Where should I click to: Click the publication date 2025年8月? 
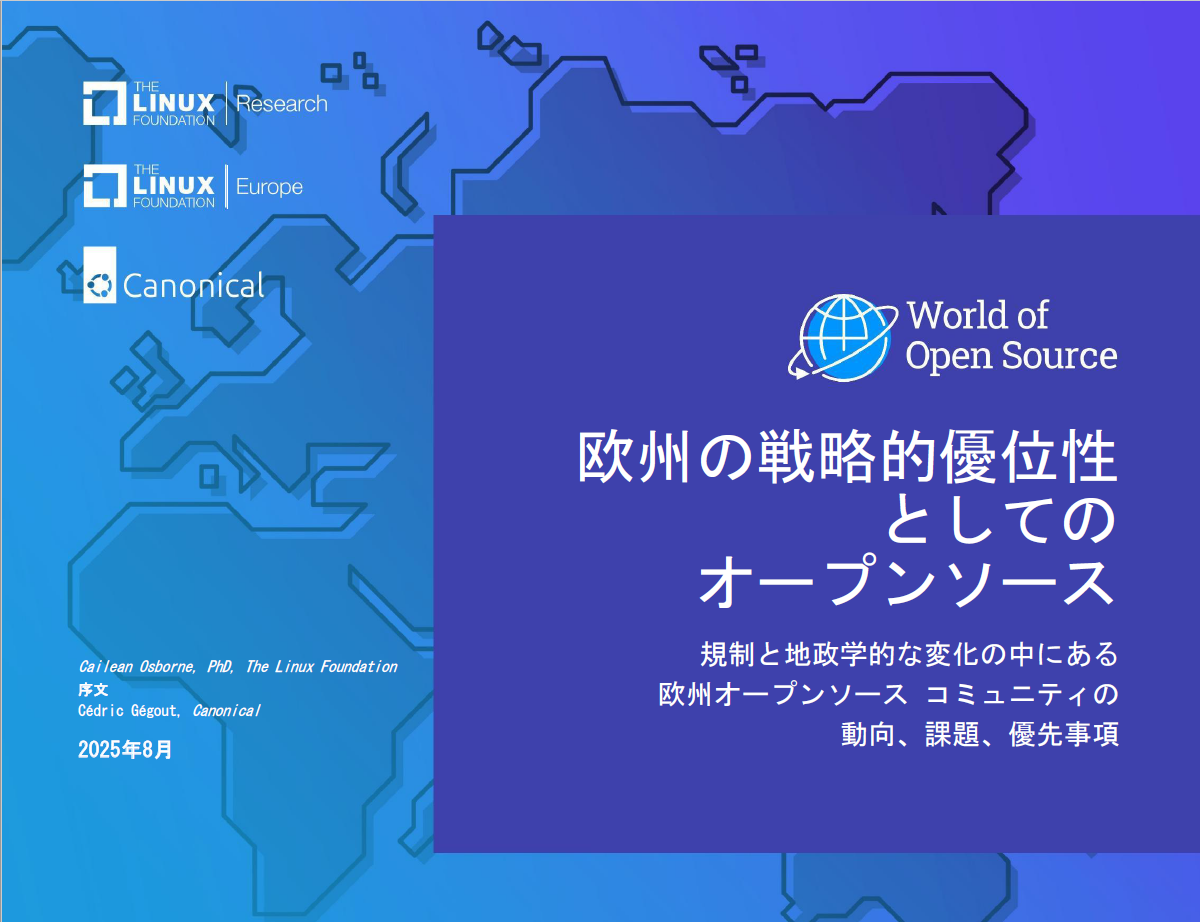click(x=123, y=747)
